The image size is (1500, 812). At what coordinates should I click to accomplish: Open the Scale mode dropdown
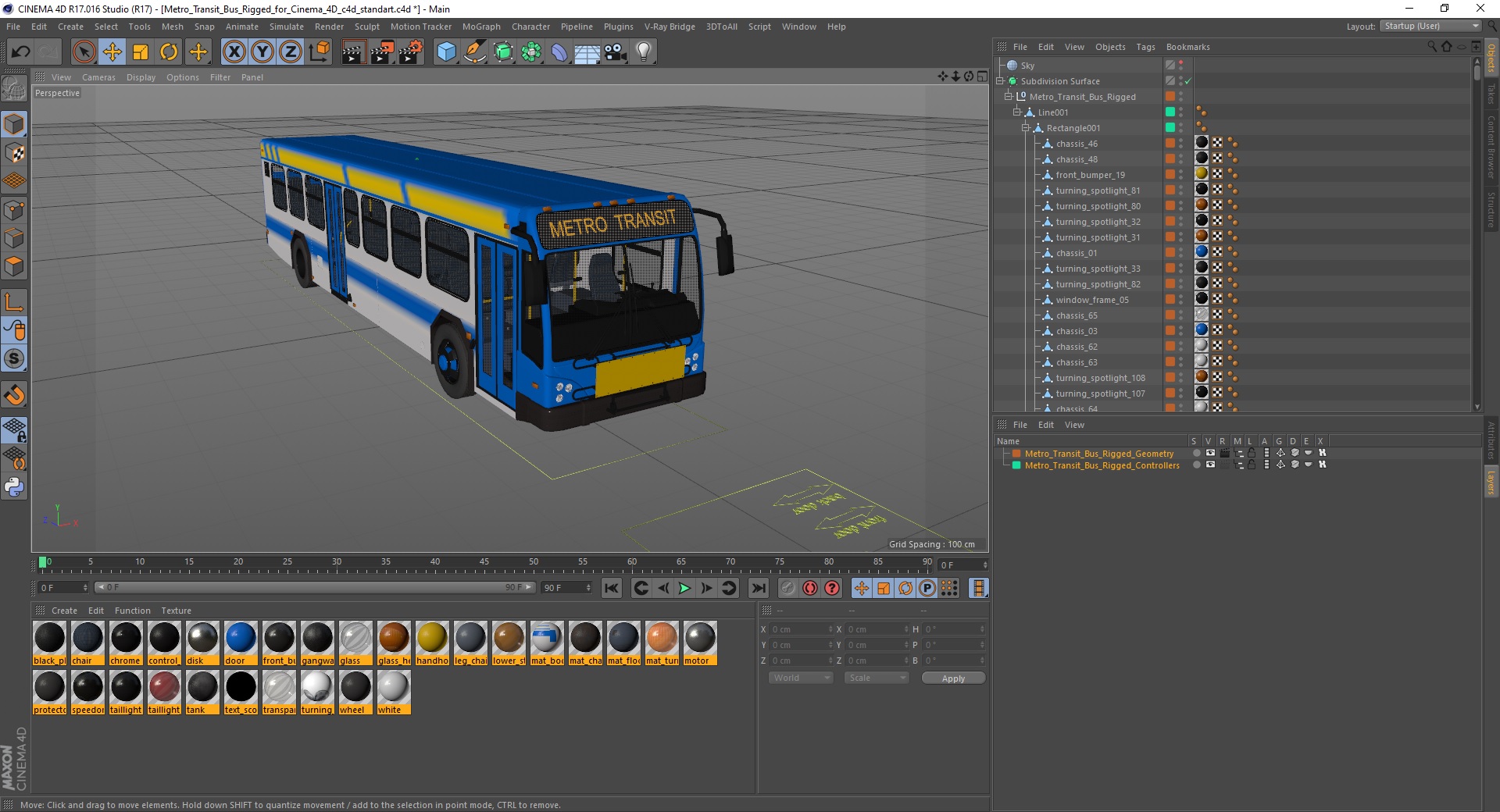coord(877,678)
